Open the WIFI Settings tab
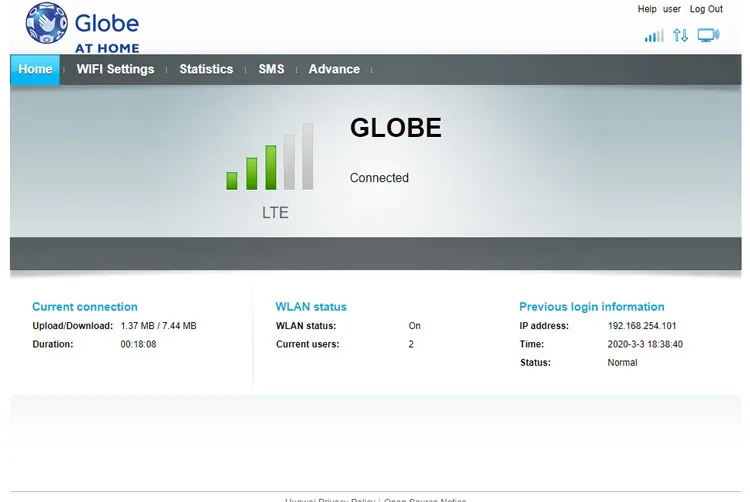Screen dimensions: 750x502 (115, 69)
